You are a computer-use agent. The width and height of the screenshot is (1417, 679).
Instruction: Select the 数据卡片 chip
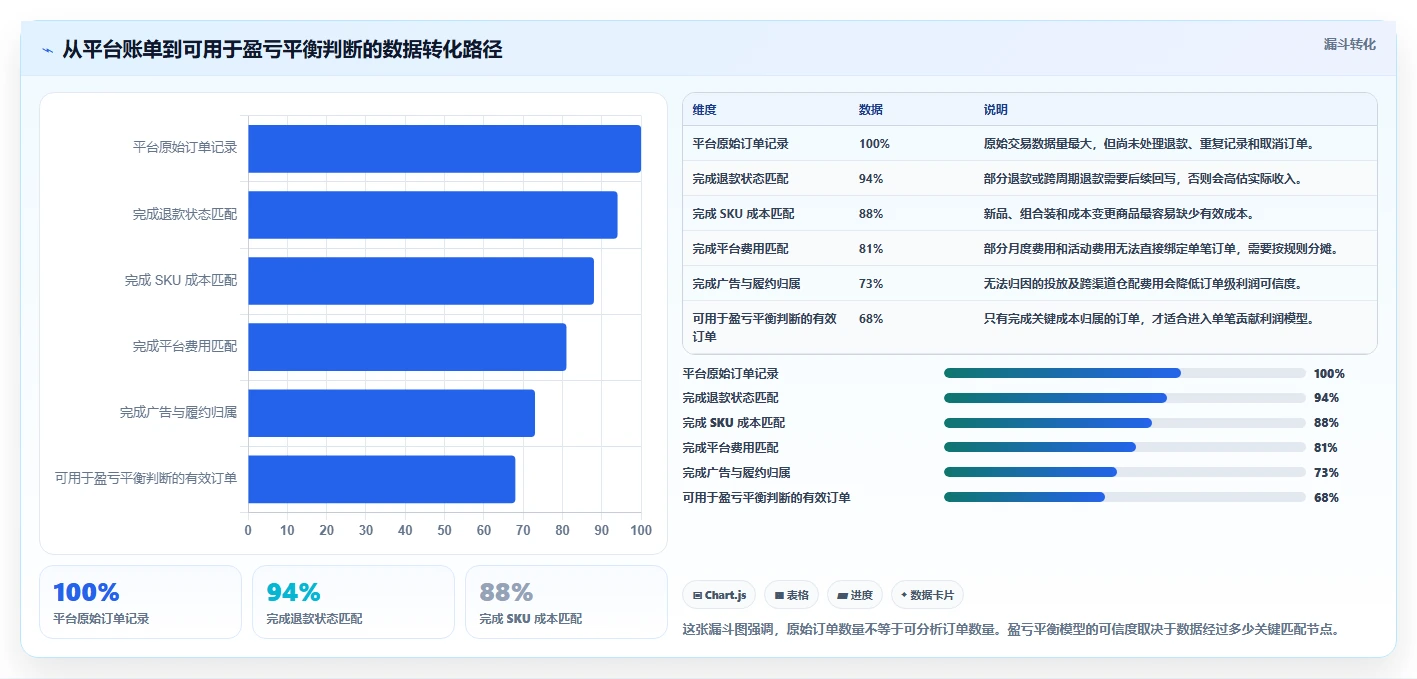[x=927, y=595]
